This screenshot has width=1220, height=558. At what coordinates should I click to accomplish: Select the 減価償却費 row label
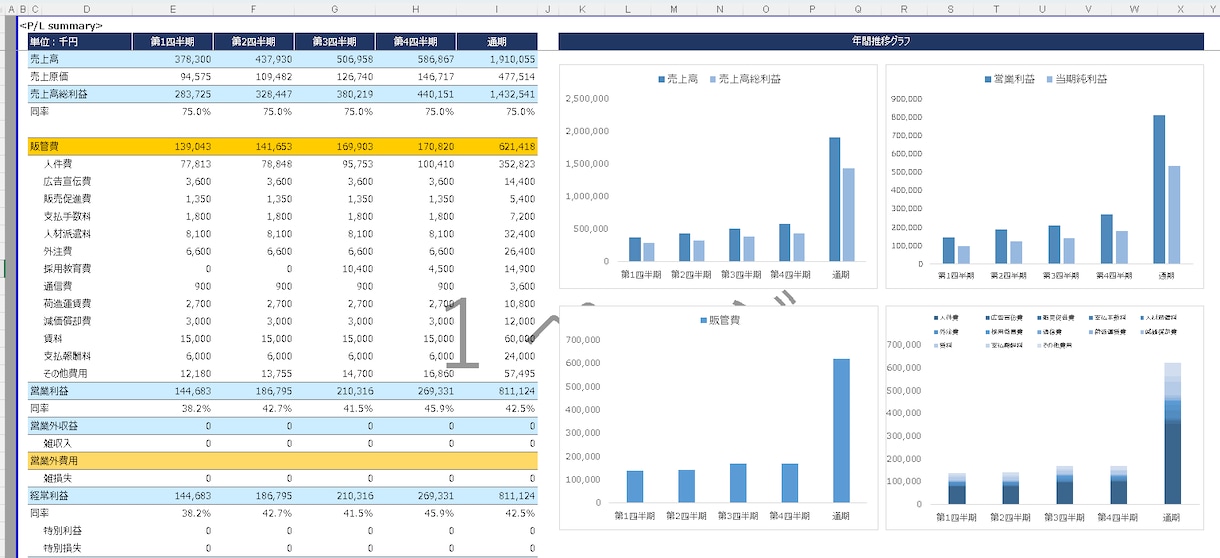(x=67, y=321)
